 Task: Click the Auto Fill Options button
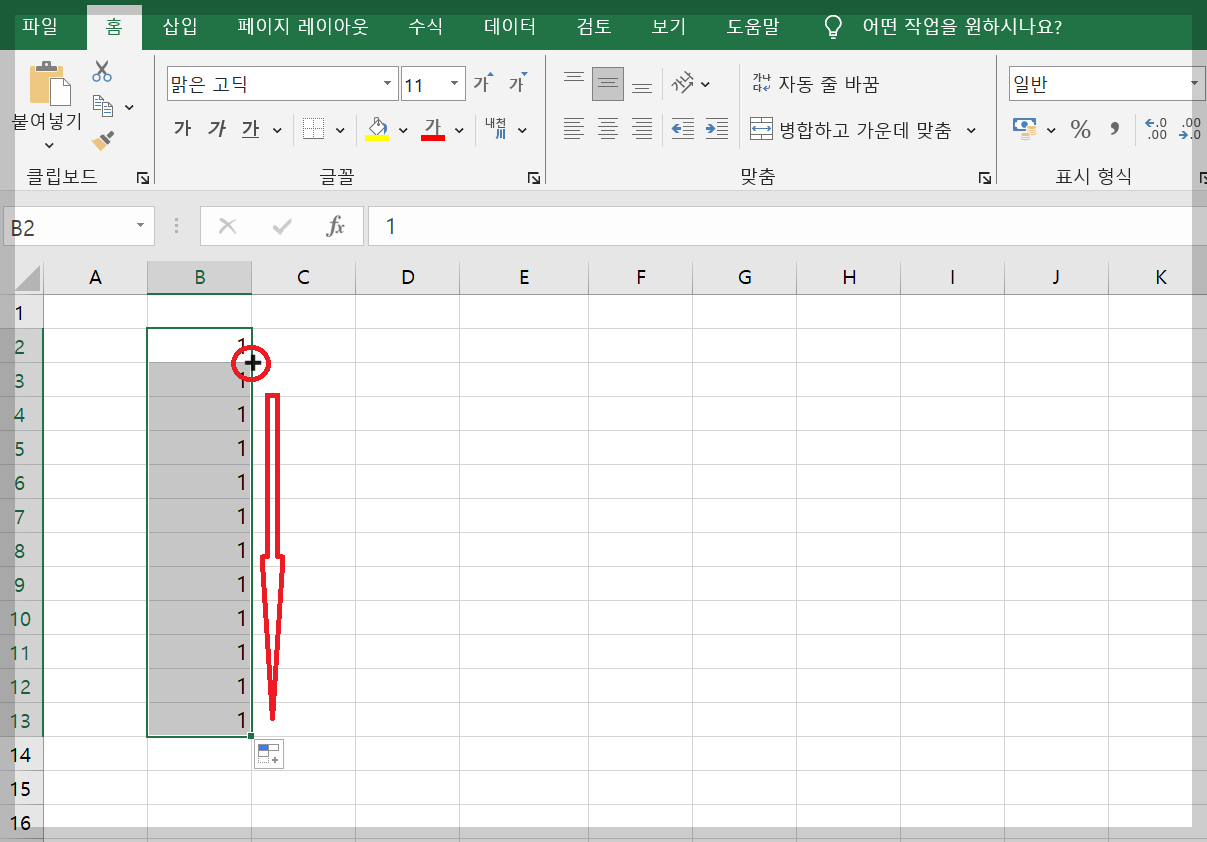pyautogui.click(x=269, y=754)
